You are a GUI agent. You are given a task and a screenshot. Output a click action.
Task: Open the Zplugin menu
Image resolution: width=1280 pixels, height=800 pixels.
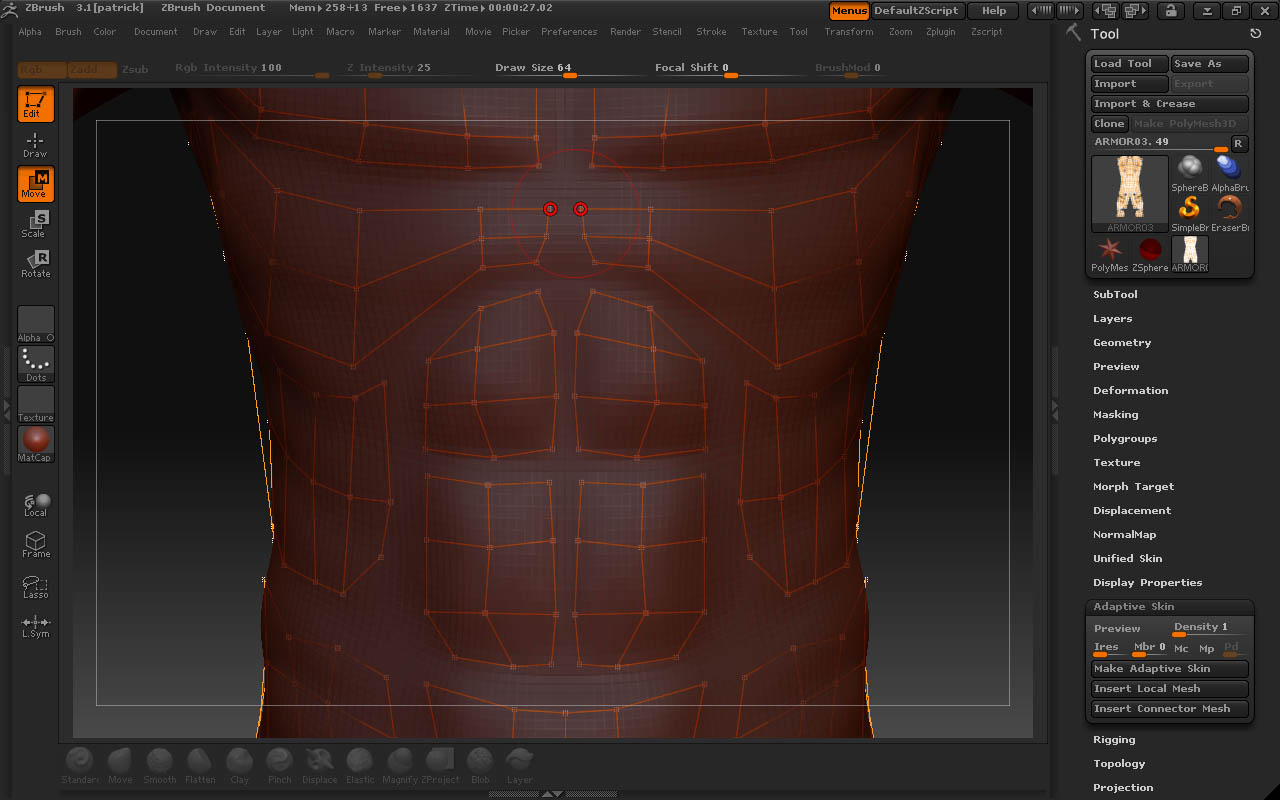coord(941,32)
